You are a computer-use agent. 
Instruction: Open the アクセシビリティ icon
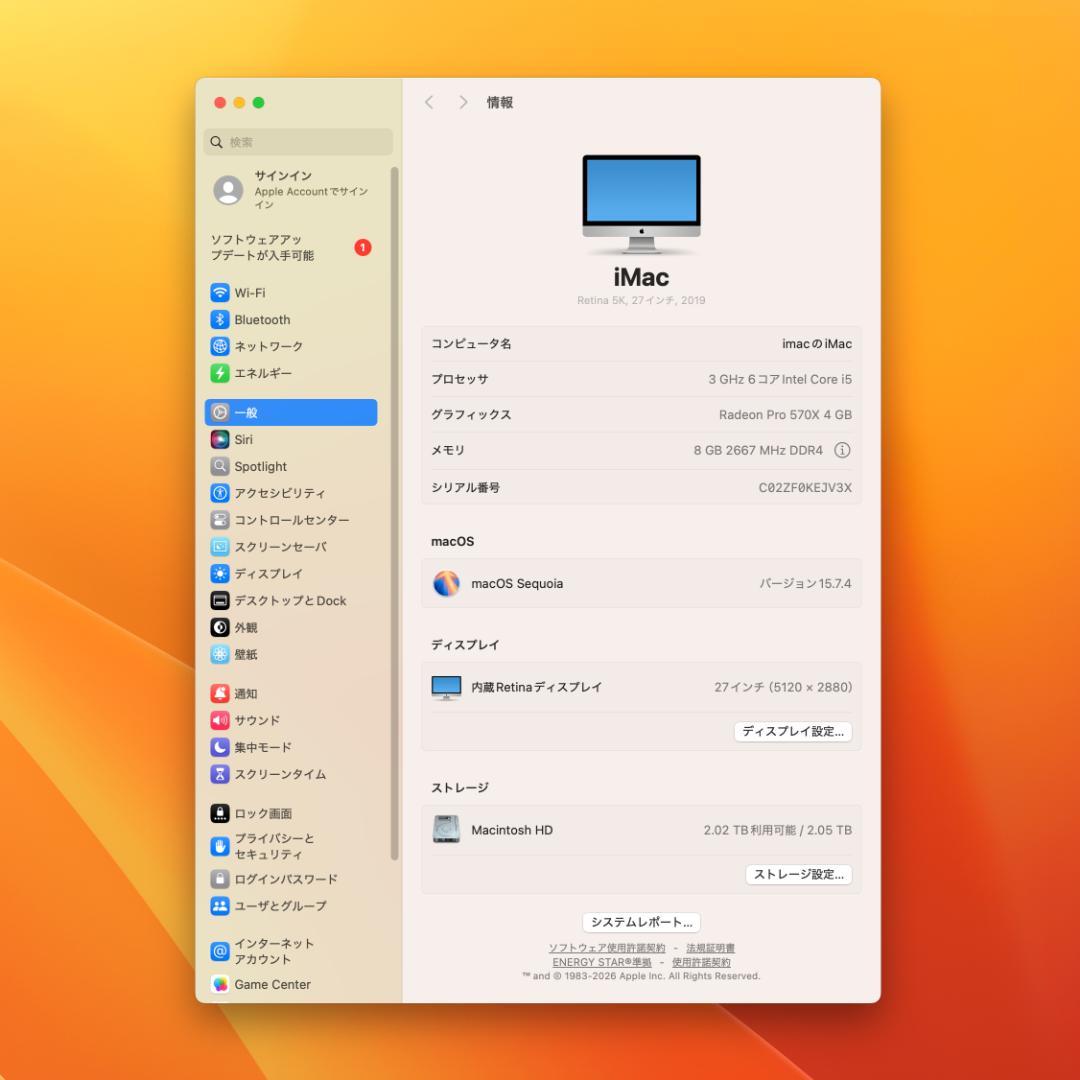[220, 493]
